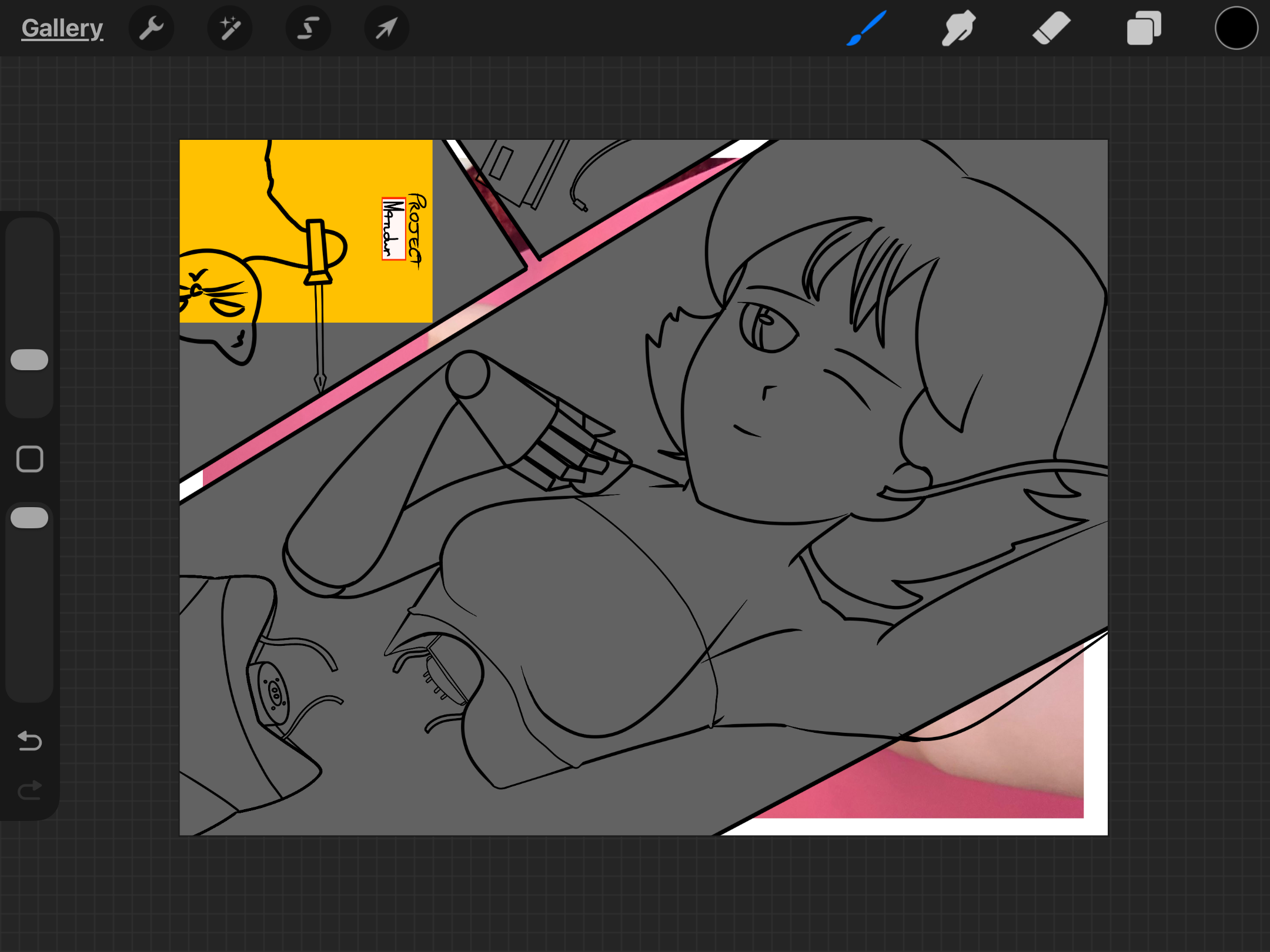This screenshot has width=1270, height=952.
Task: Open the black active color picker
Action: [x=1236, y=28]
